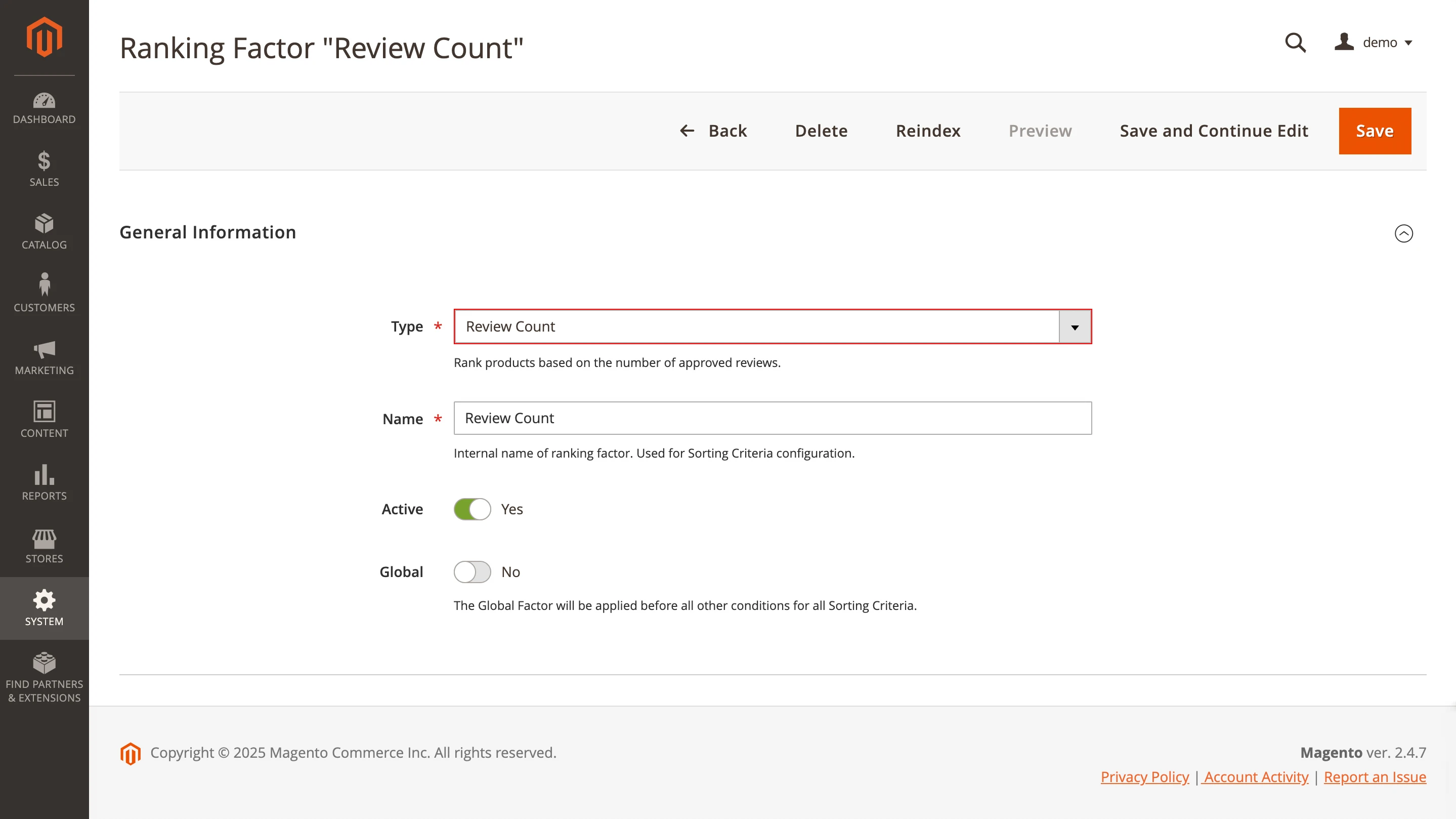Open the admin global search

(x=1295, y=43)
